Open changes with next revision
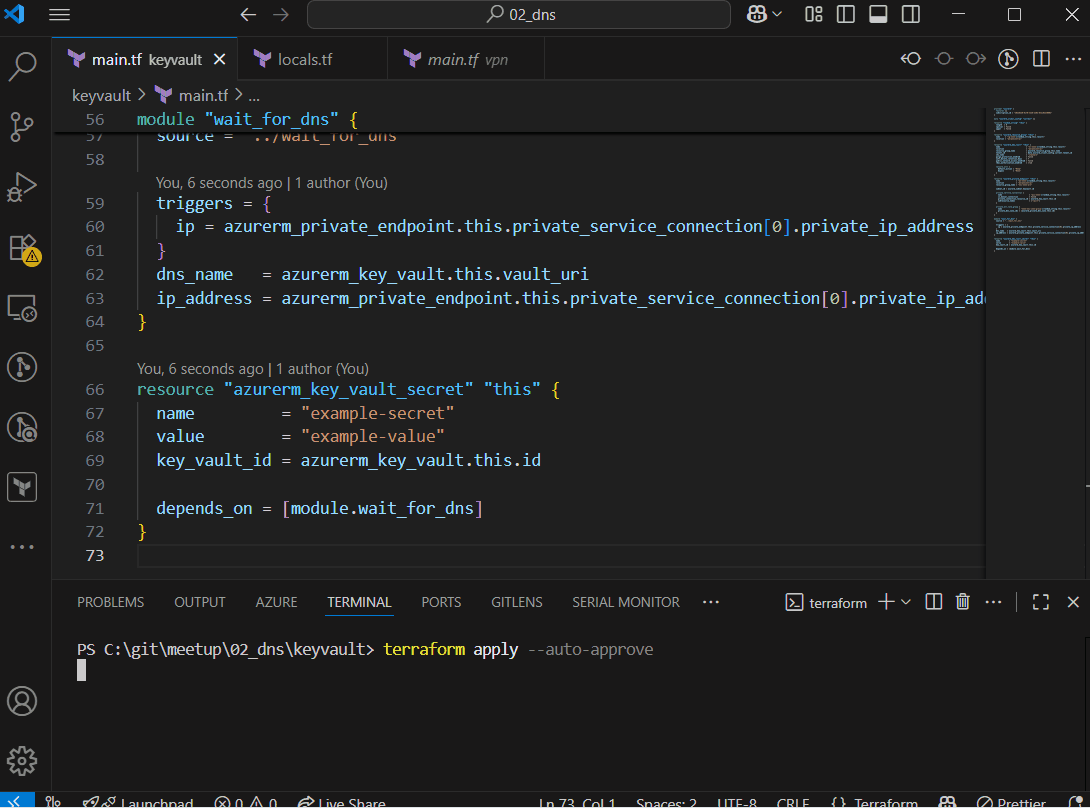This screenshot has width=1090, height=808. (x=976, y=59)
